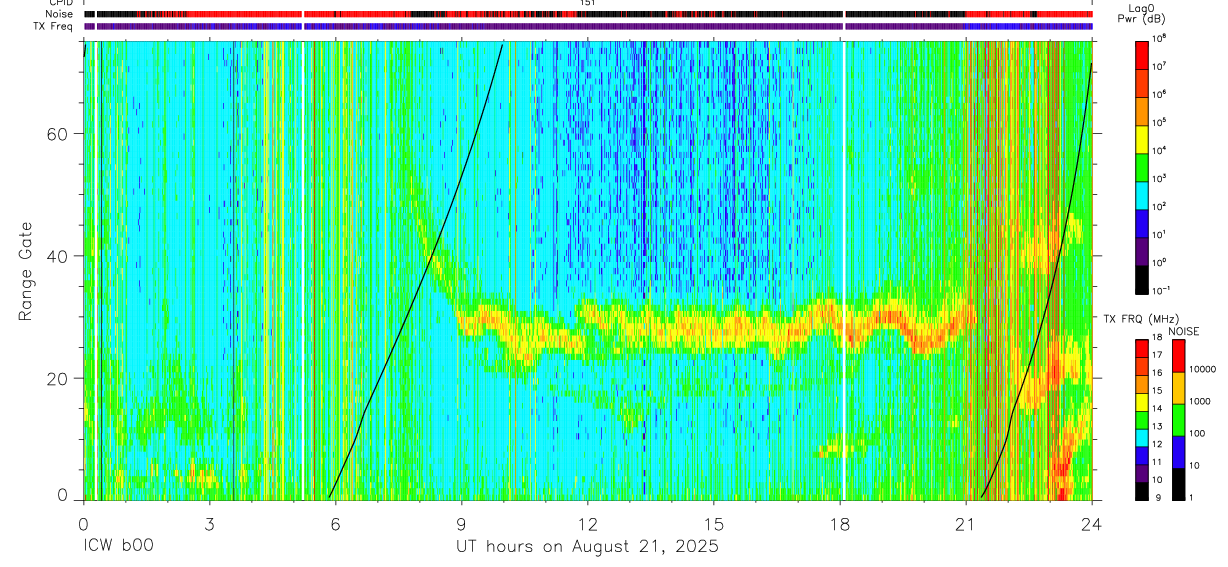Click the green segment of the NOISE colorbar

pyautogui.click(x=1180, y=419)
